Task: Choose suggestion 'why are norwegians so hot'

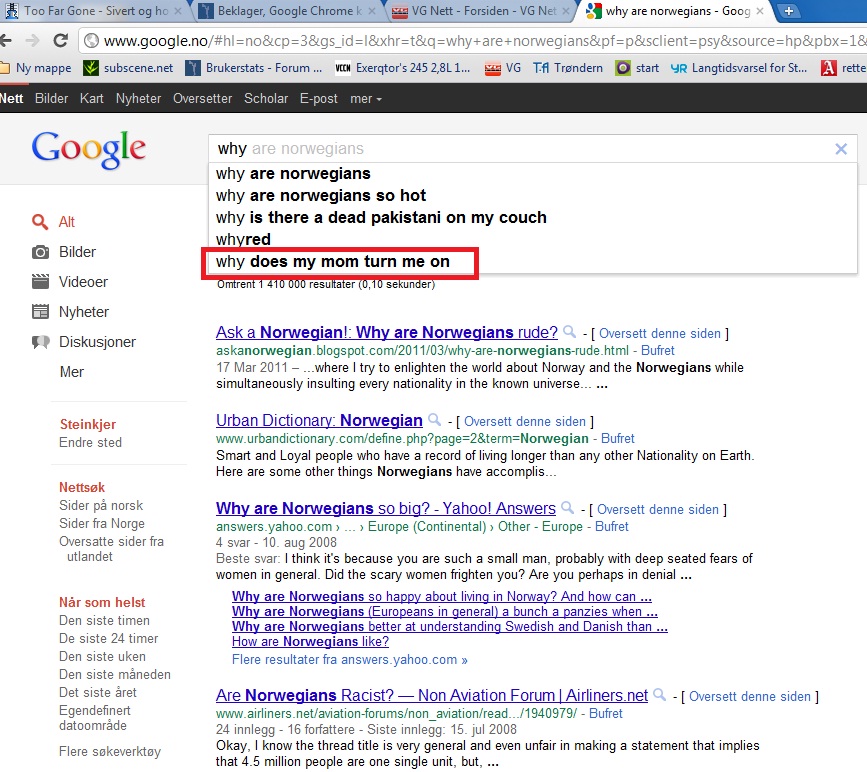Action: [532, 195]
